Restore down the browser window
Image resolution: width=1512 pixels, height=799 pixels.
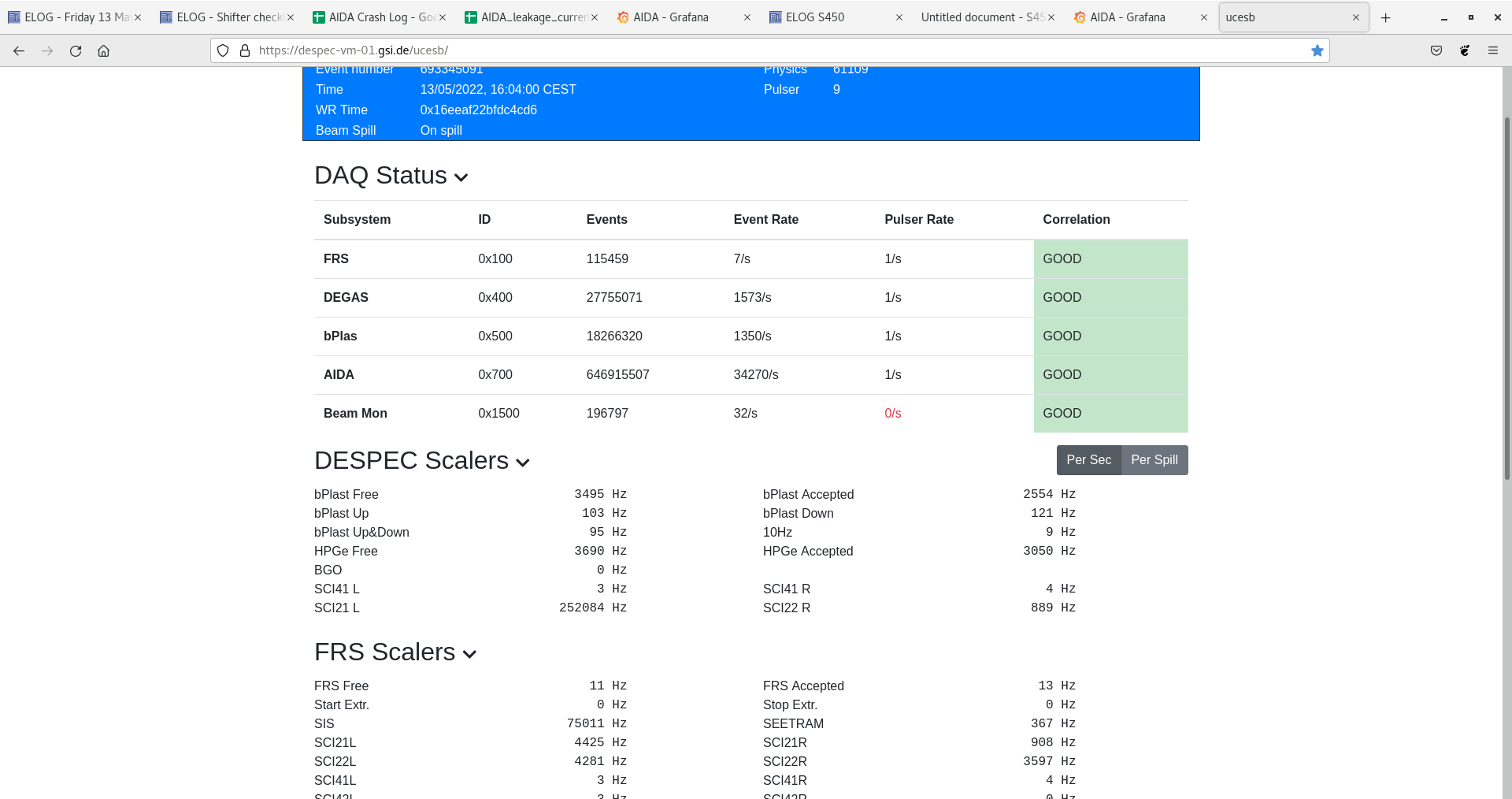(x=1471, y=17)
